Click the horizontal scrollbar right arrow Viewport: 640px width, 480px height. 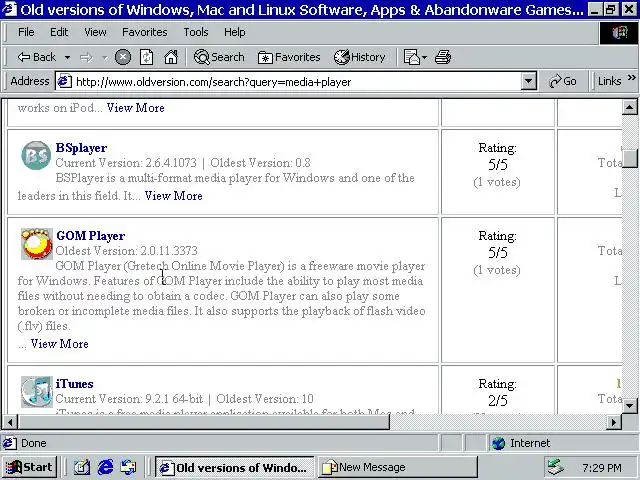pyautogui.click(x=614, y=422)
